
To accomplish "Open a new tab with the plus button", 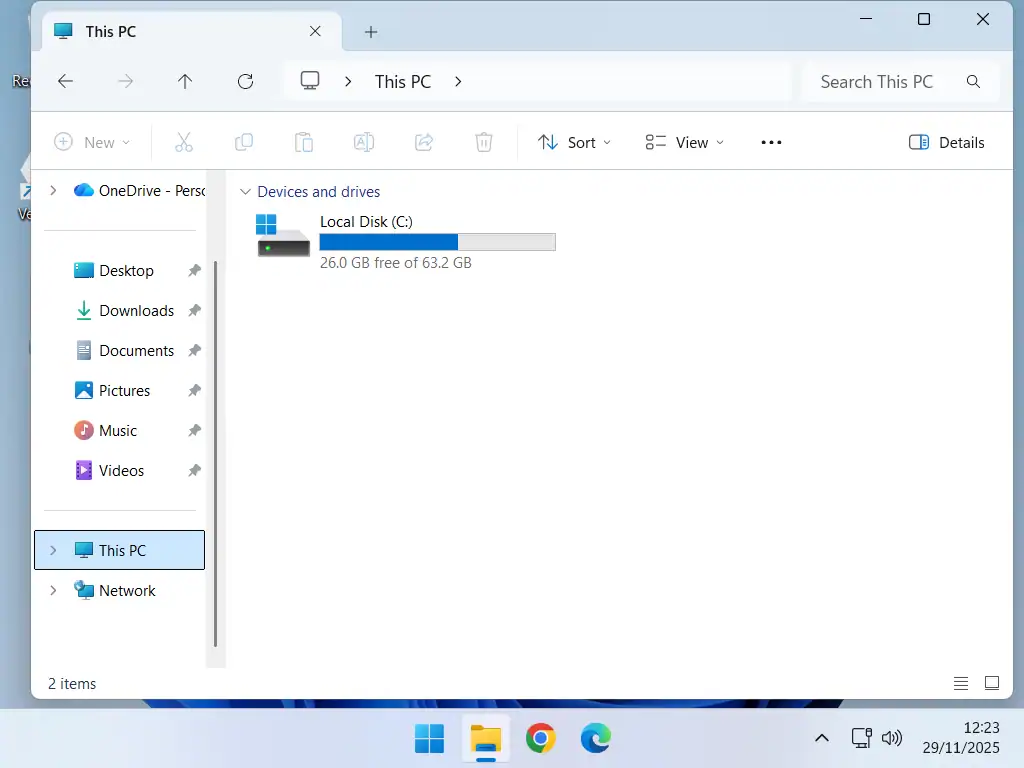I will [x=371, y=32].
